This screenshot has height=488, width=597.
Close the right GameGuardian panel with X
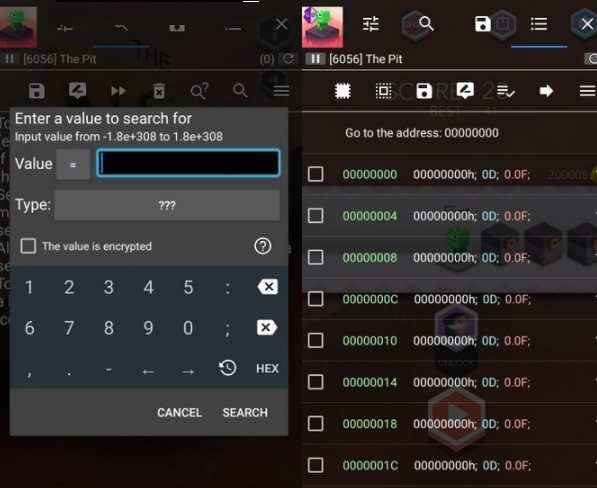pyautogui.click(x=587, y=24)
